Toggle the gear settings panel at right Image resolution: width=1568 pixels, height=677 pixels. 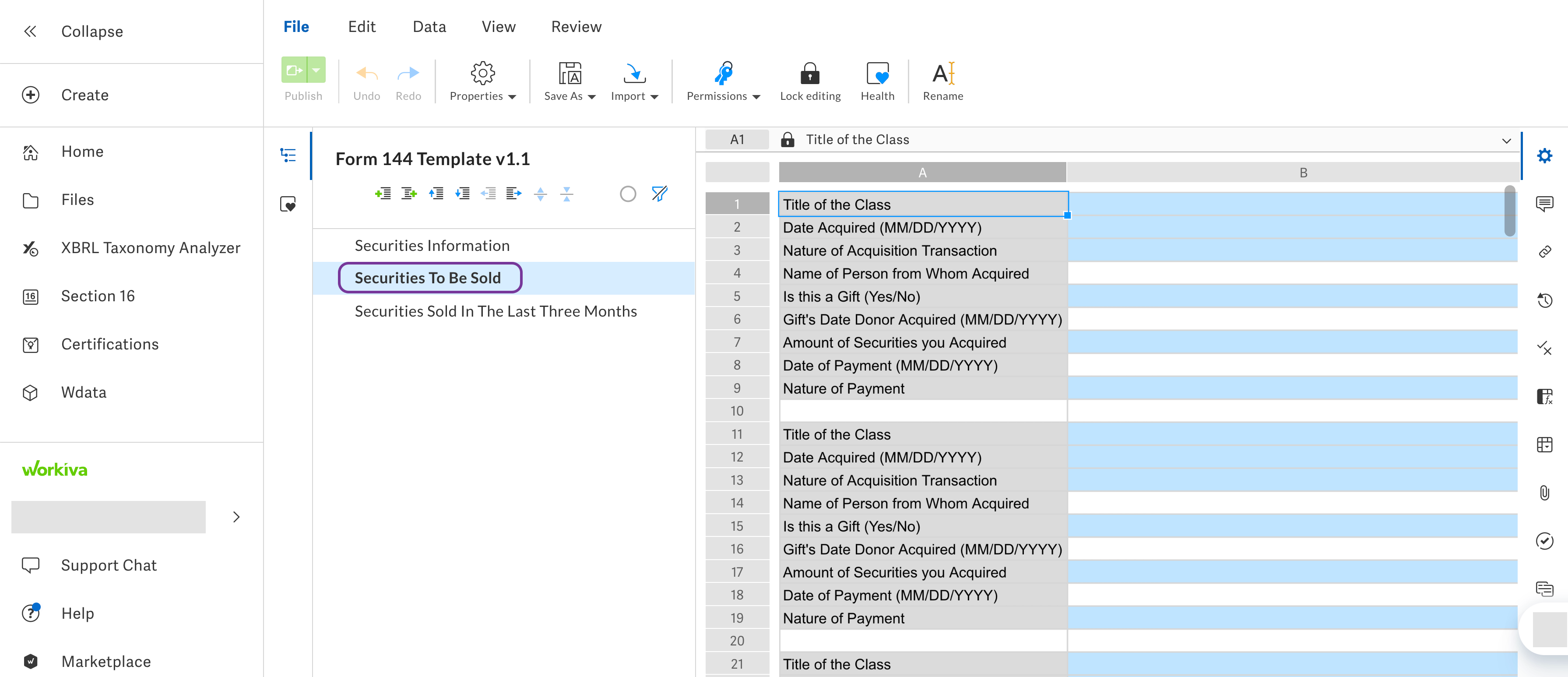click(x=1543, y=155)
